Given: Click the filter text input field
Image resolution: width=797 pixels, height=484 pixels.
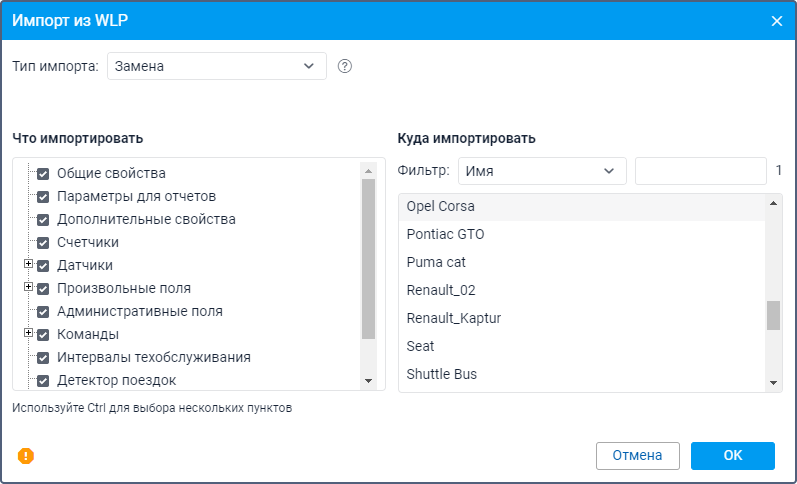Looking at the screenshot, I should 700,171.
